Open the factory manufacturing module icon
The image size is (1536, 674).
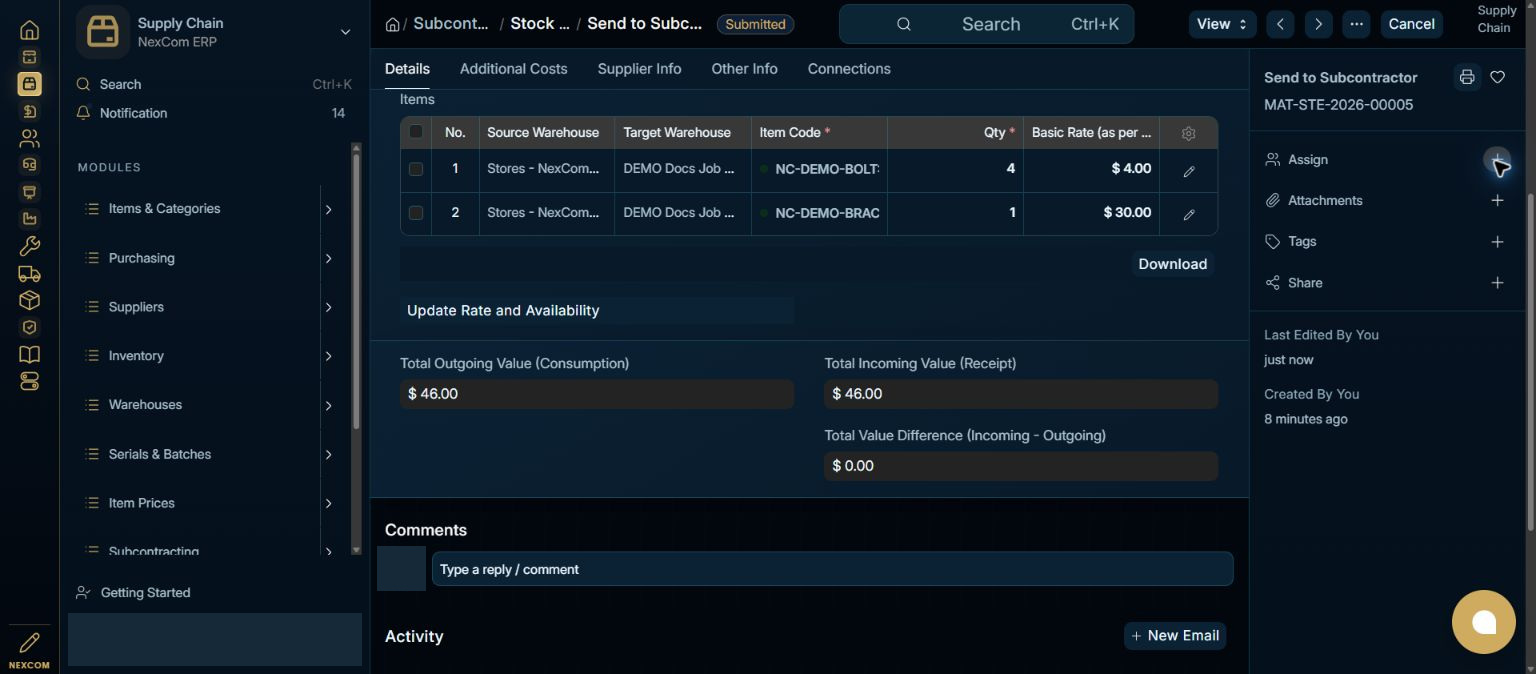[x=29, y=219]
